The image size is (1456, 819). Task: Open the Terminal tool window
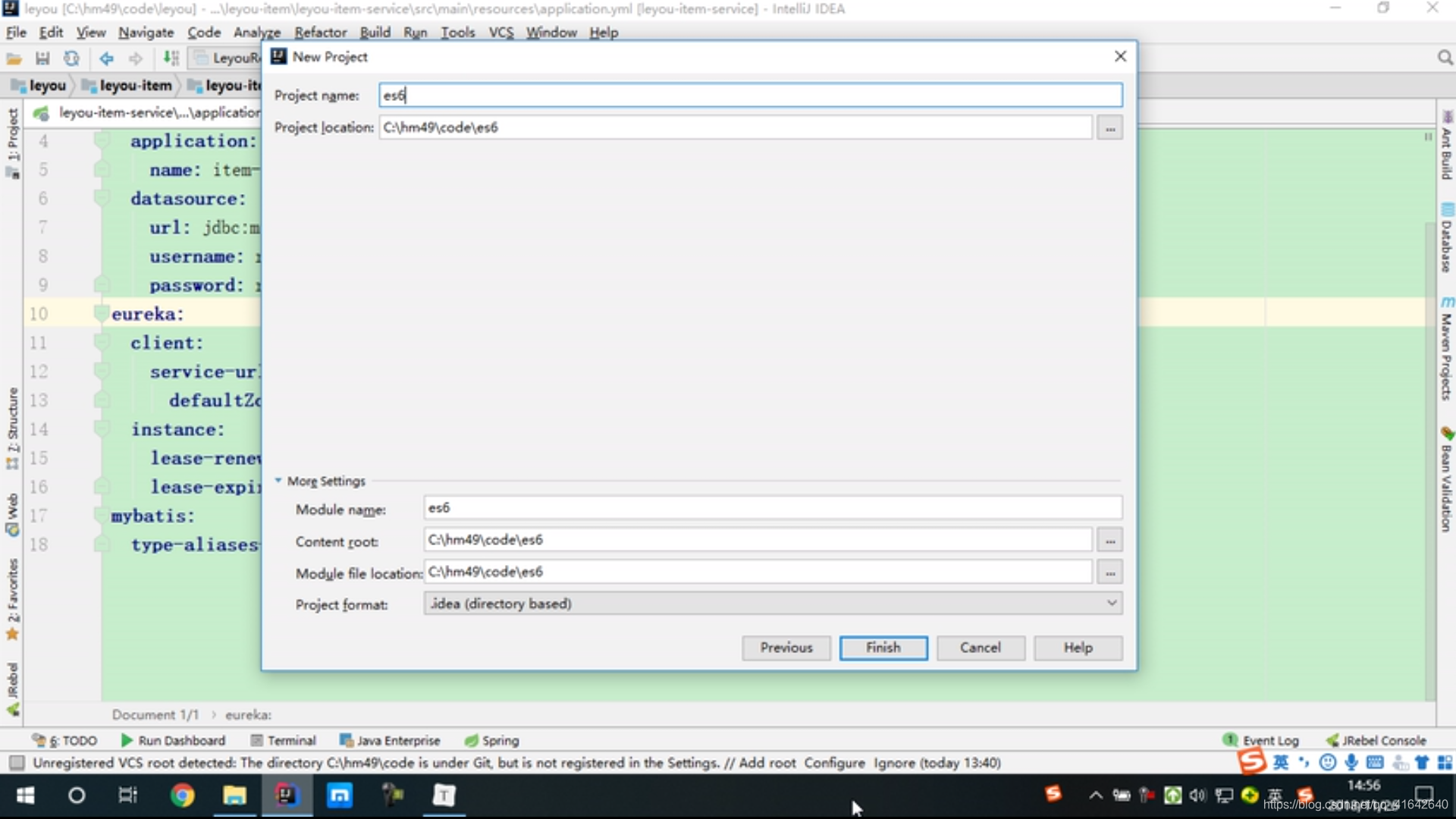coord(283,740)
